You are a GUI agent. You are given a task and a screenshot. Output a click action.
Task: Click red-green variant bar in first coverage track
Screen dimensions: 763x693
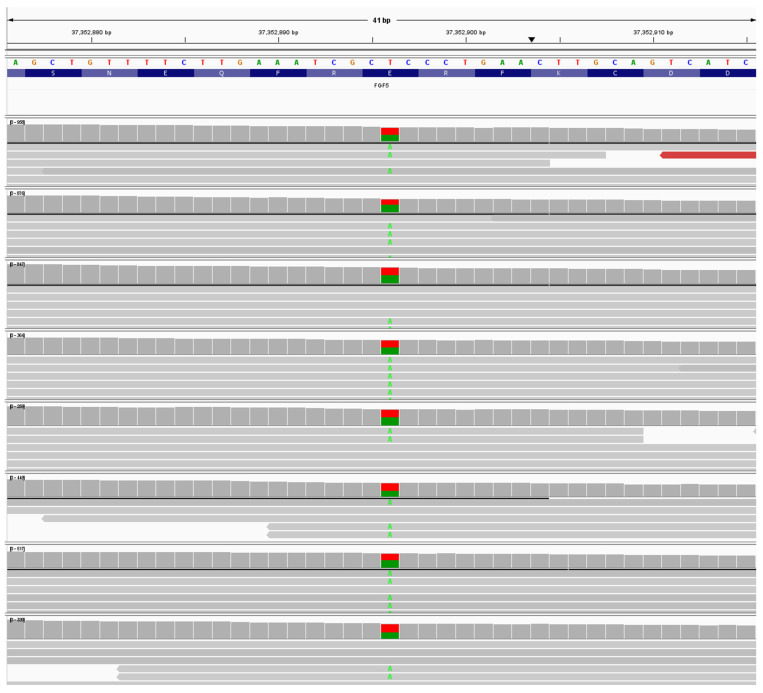390,135
